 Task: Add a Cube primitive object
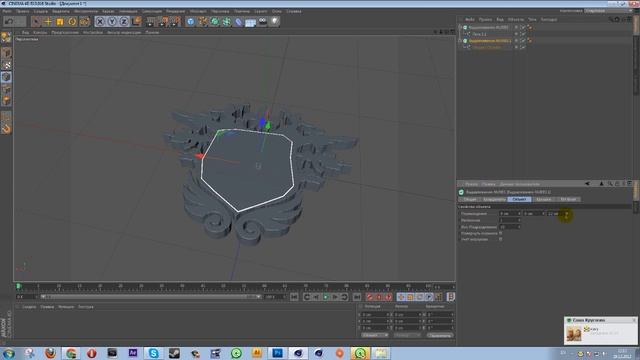(x=191, y=21)
